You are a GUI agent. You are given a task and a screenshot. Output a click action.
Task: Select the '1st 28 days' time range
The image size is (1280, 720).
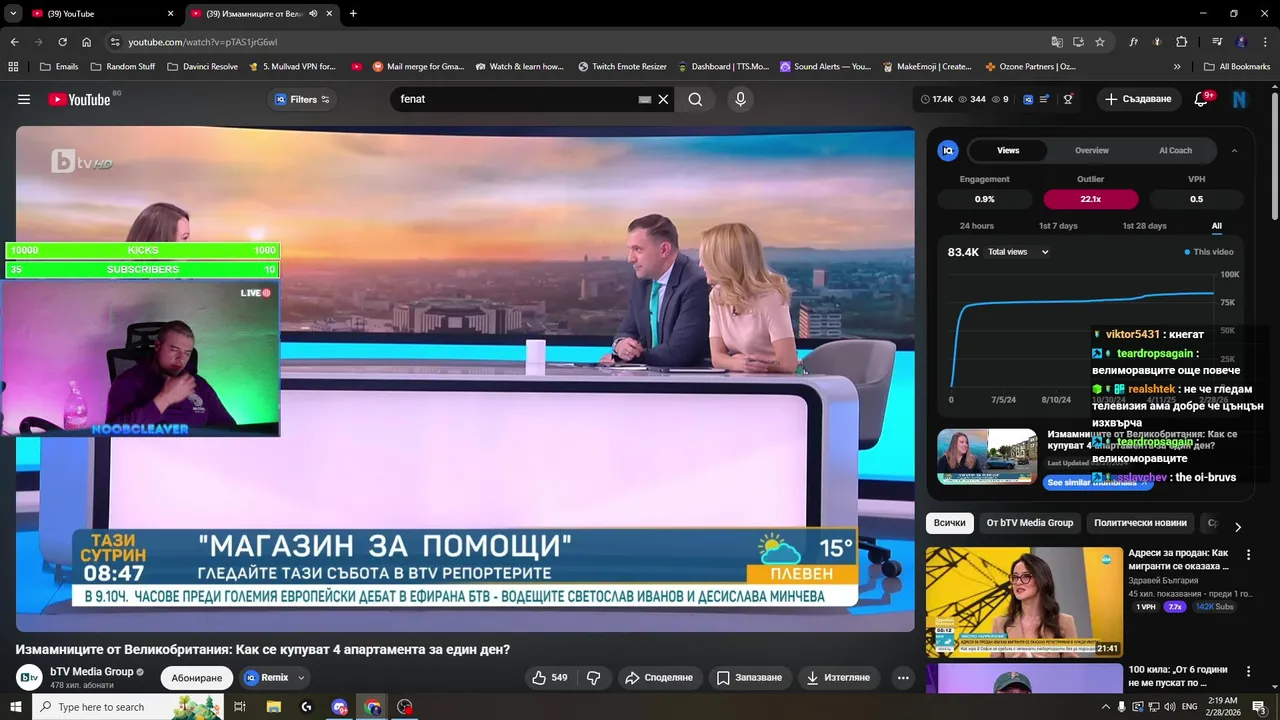(x=1144, y=226)
